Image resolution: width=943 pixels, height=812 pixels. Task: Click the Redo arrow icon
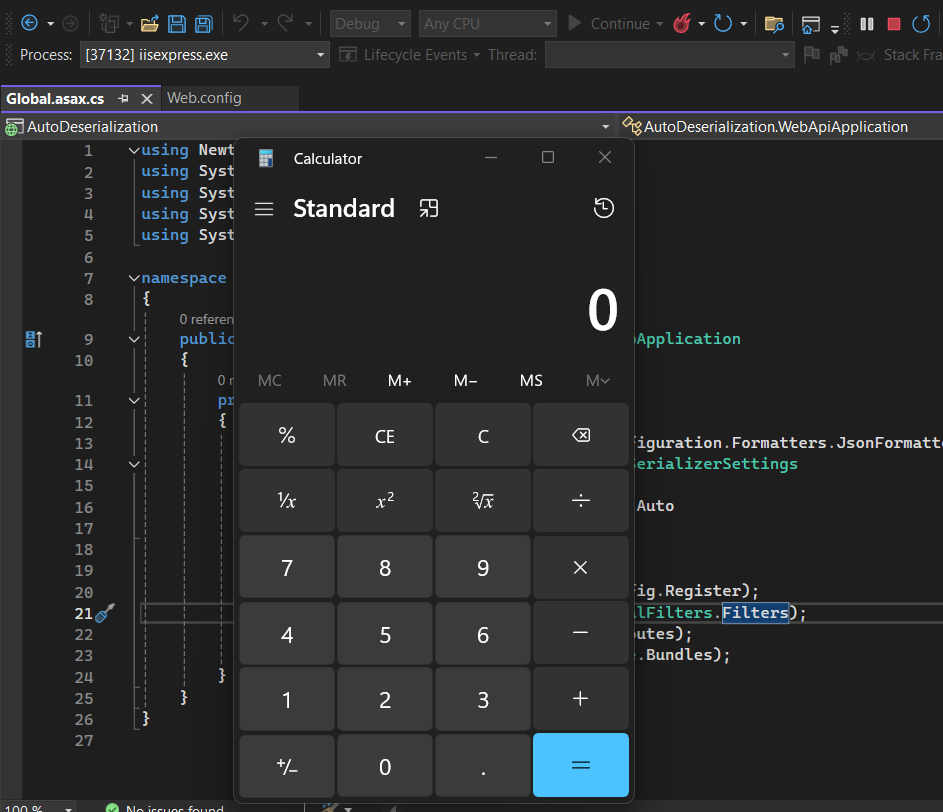pos(286,23)
